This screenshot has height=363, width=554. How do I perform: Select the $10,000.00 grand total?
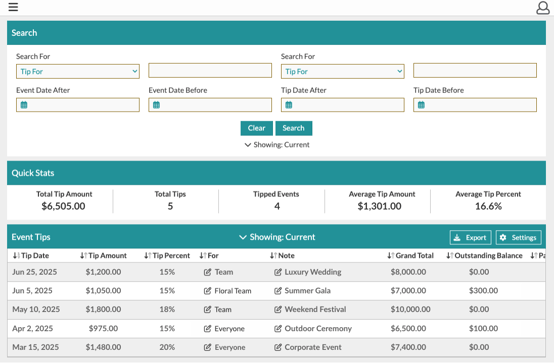coord(411,310)
